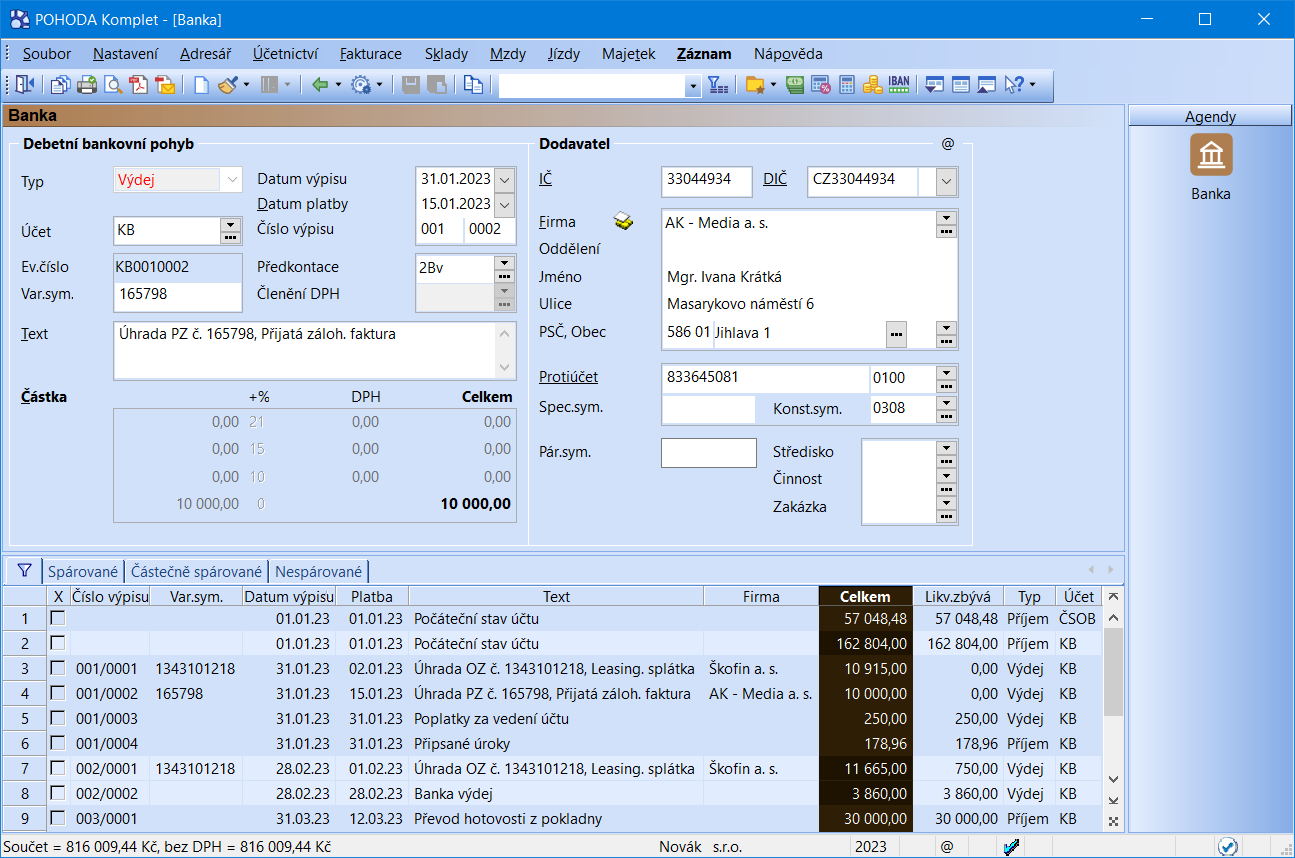Click the address book icon next to Firma
The height and width of the screenshot is (858, 1295).
624,221
